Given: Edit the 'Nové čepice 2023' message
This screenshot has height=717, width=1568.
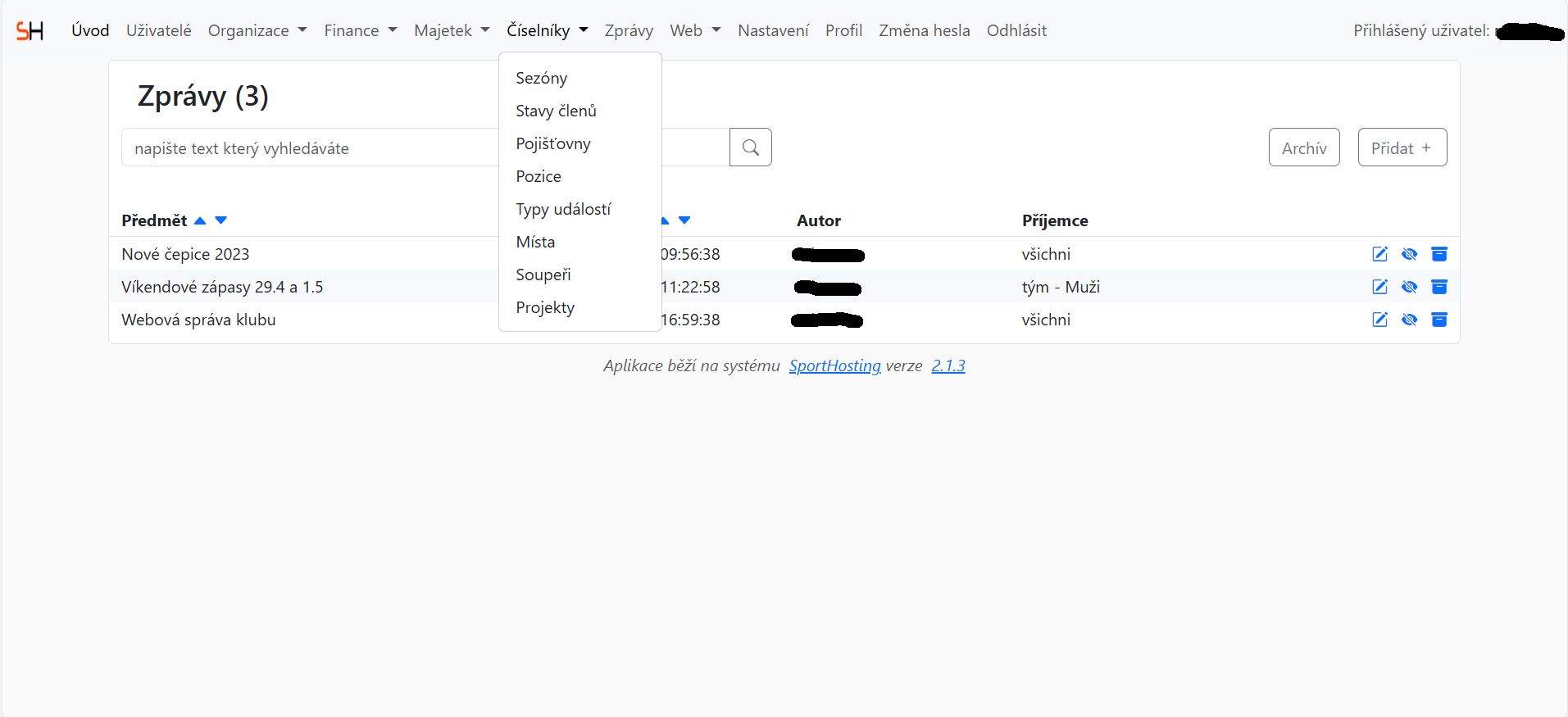Looking at the screenshot, I should (1379, 254).
